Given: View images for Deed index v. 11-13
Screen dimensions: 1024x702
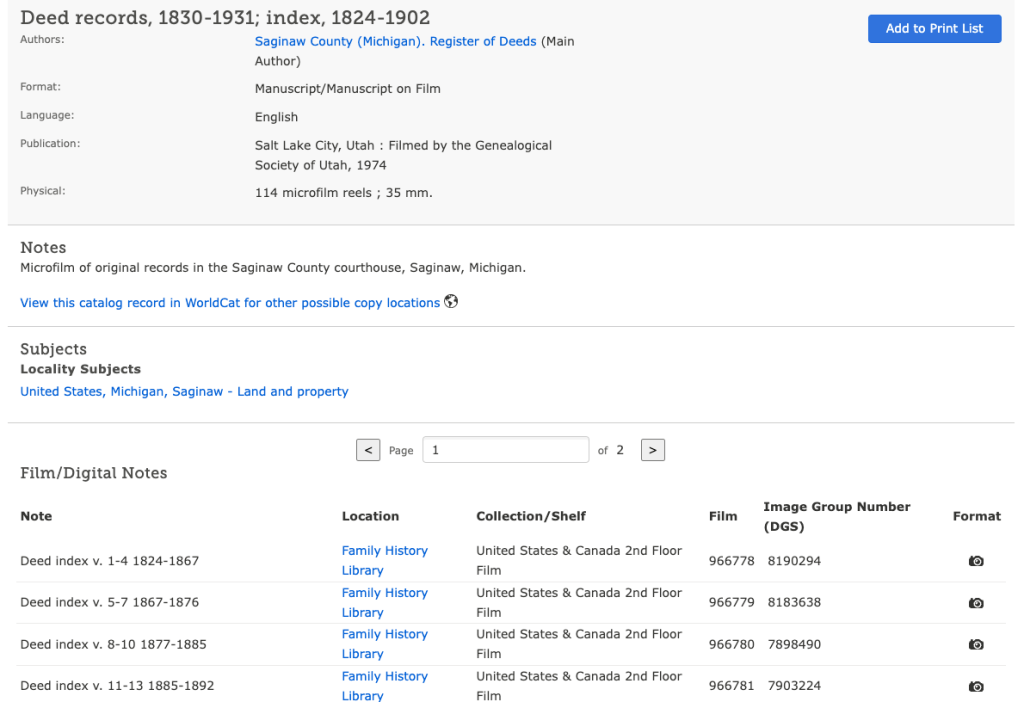Looking at the screenshot, I should click(976, 687).
